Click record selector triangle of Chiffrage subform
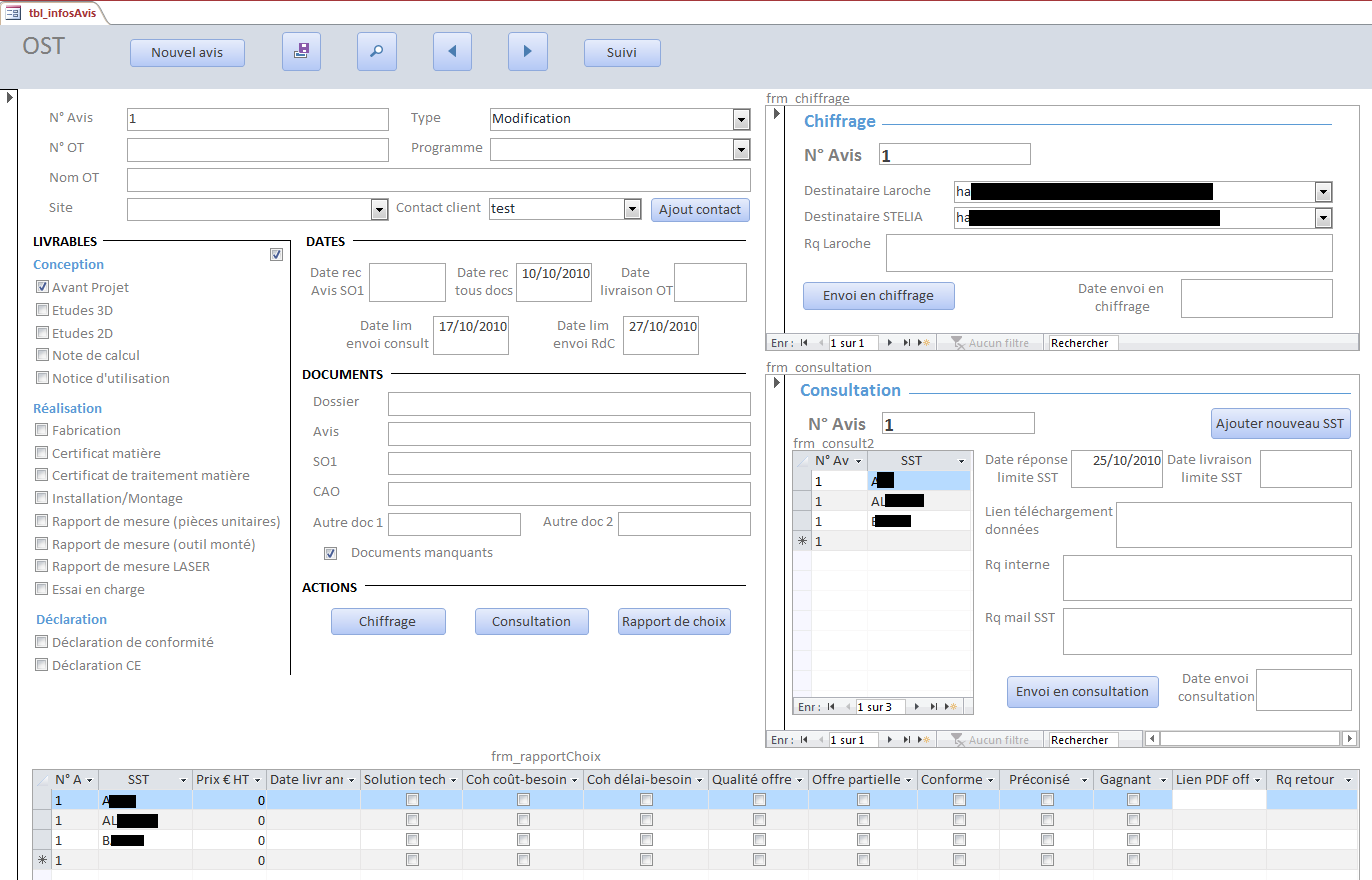The image size is (1372, 880). [777, 114]
